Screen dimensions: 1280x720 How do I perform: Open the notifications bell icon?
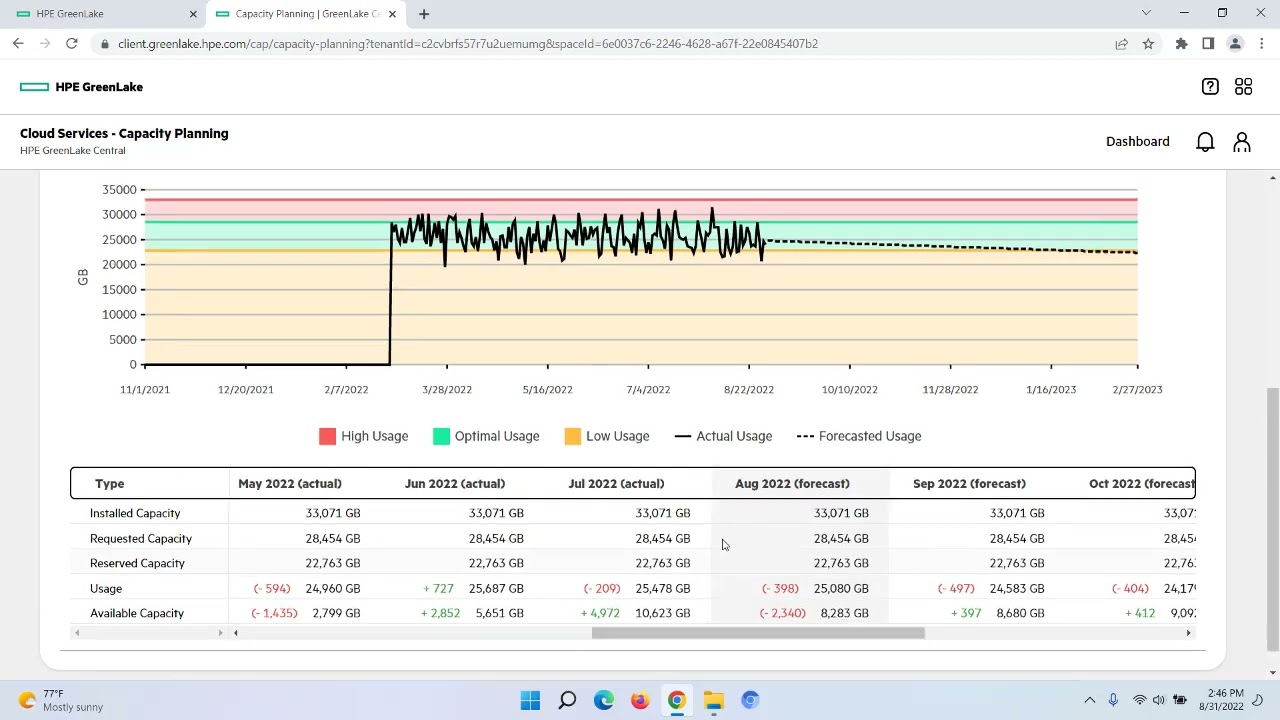click(1205, 142)
